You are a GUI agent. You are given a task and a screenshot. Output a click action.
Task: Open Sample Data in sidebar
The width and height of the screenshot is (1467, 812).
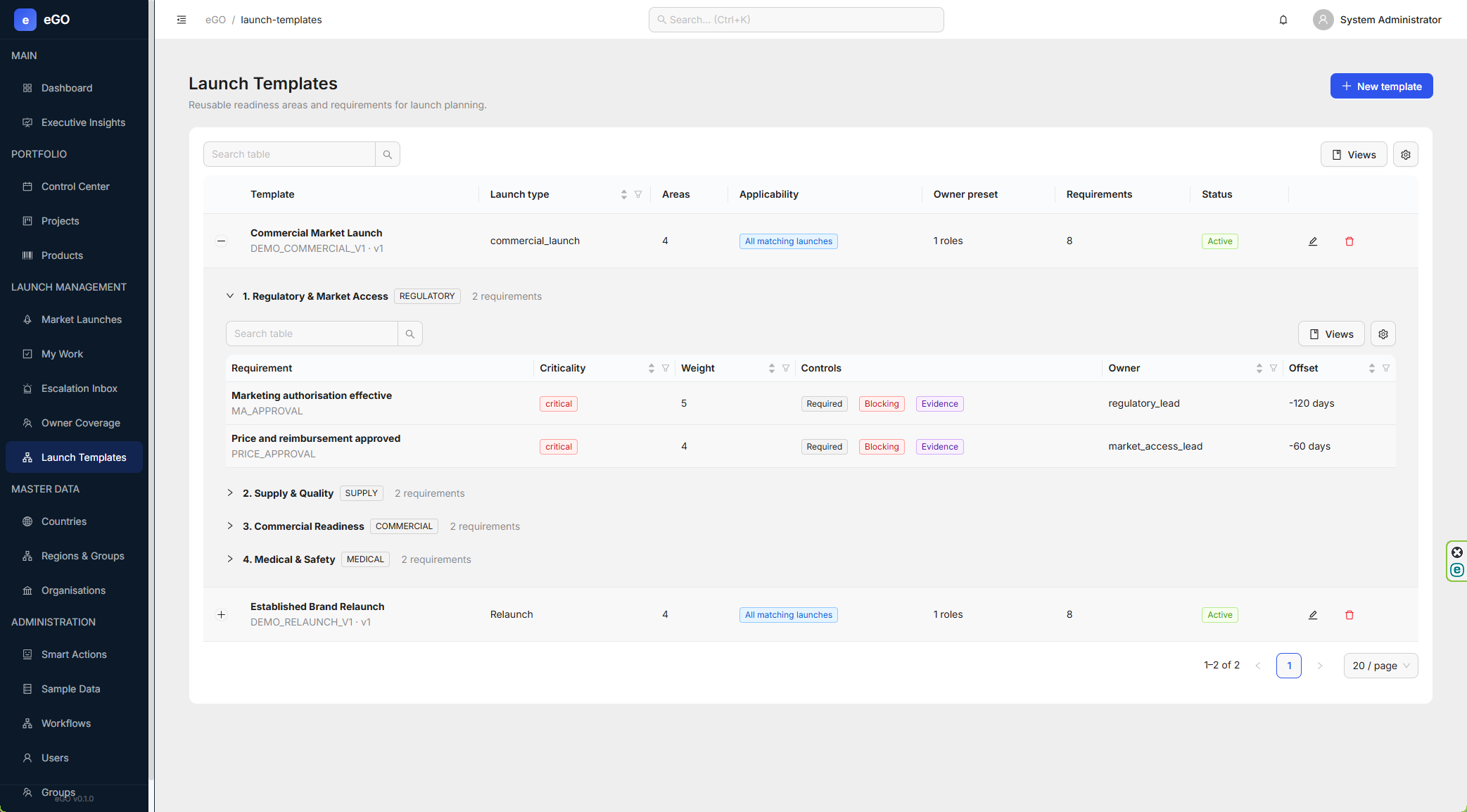[74, 689]
